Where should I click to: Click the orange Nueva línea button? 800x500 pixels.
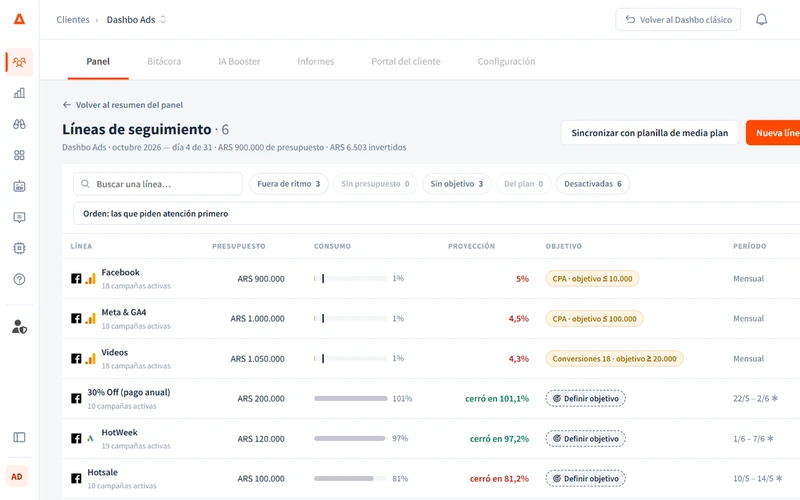(x=773, y=133)
